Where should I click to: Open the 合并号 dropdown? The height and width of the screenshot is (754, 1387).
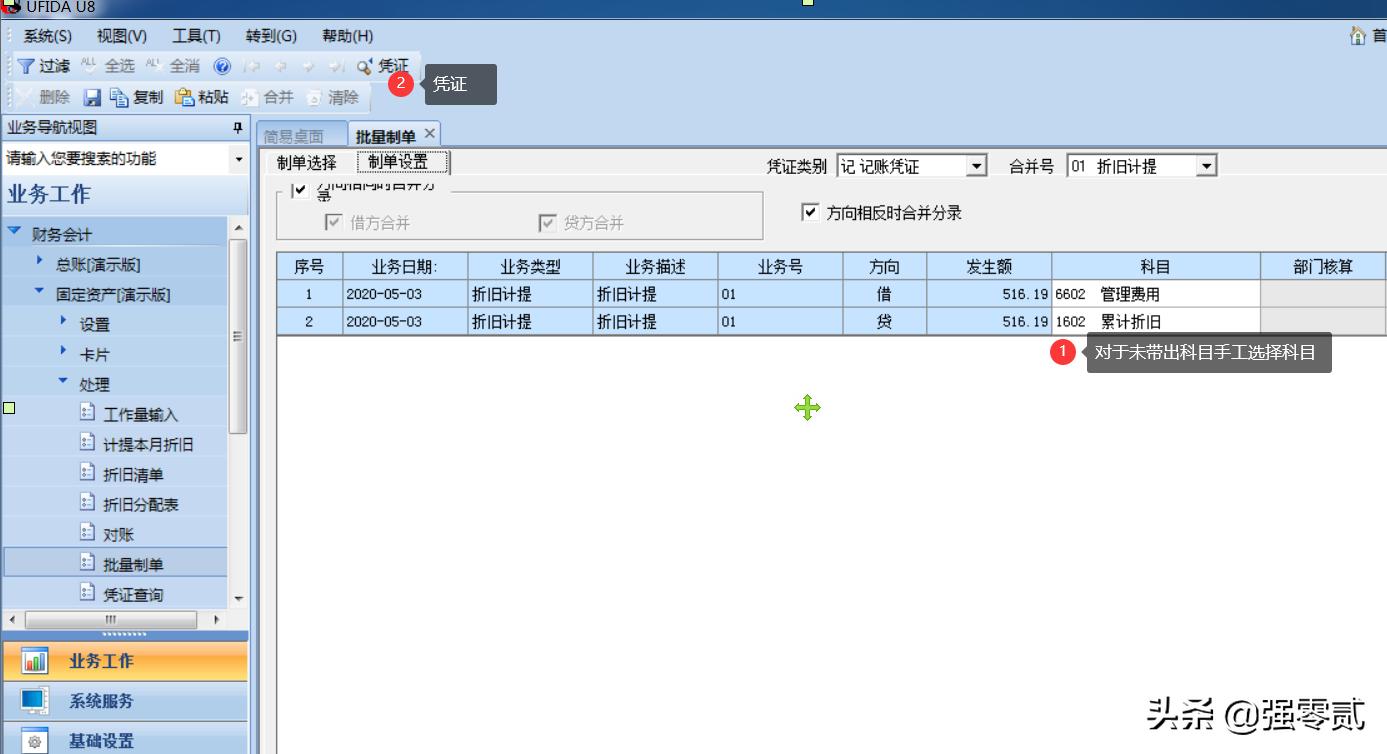[x=1209, y=165]
